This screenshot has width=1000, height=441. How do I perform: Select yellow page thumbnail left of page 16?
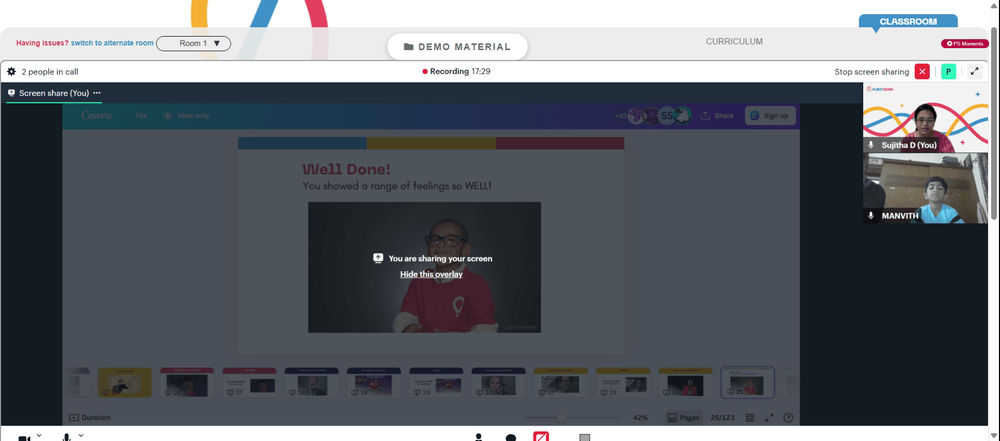click(124, 382)
